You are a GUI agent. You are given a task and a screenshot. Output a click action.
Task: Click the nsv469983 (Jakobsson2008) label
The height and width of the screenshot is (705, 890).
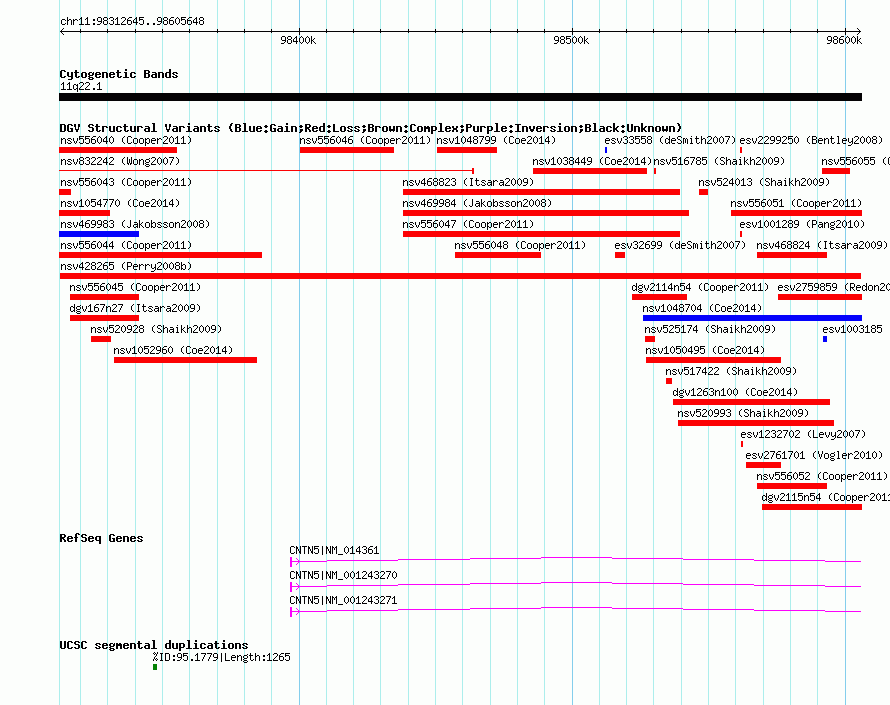pyautogui.click(x=135, y=224)
